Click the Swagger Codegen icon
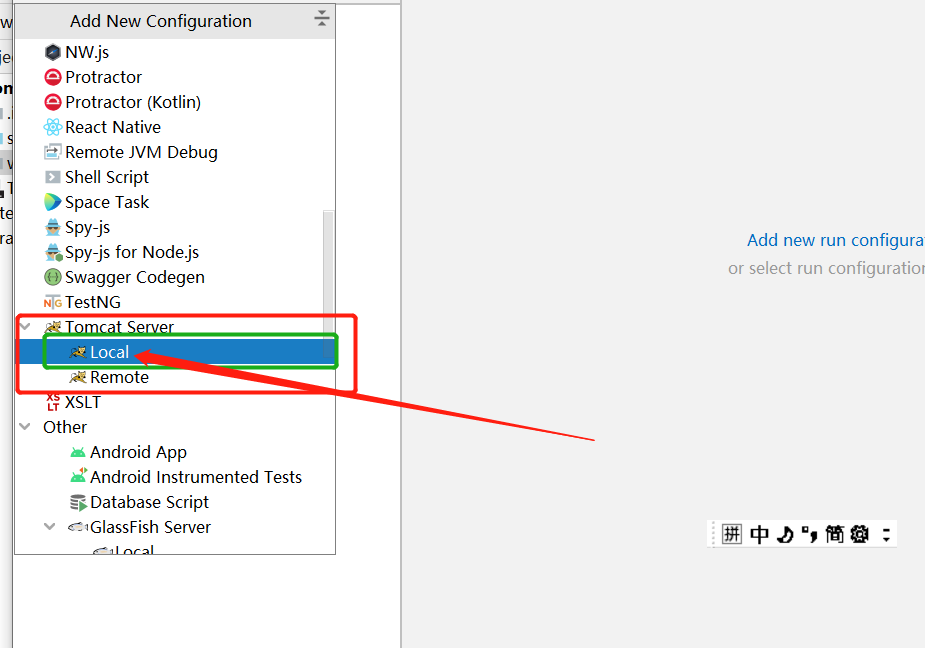Image resolution: width=925 pixels, height=648 pixels. 53,277
